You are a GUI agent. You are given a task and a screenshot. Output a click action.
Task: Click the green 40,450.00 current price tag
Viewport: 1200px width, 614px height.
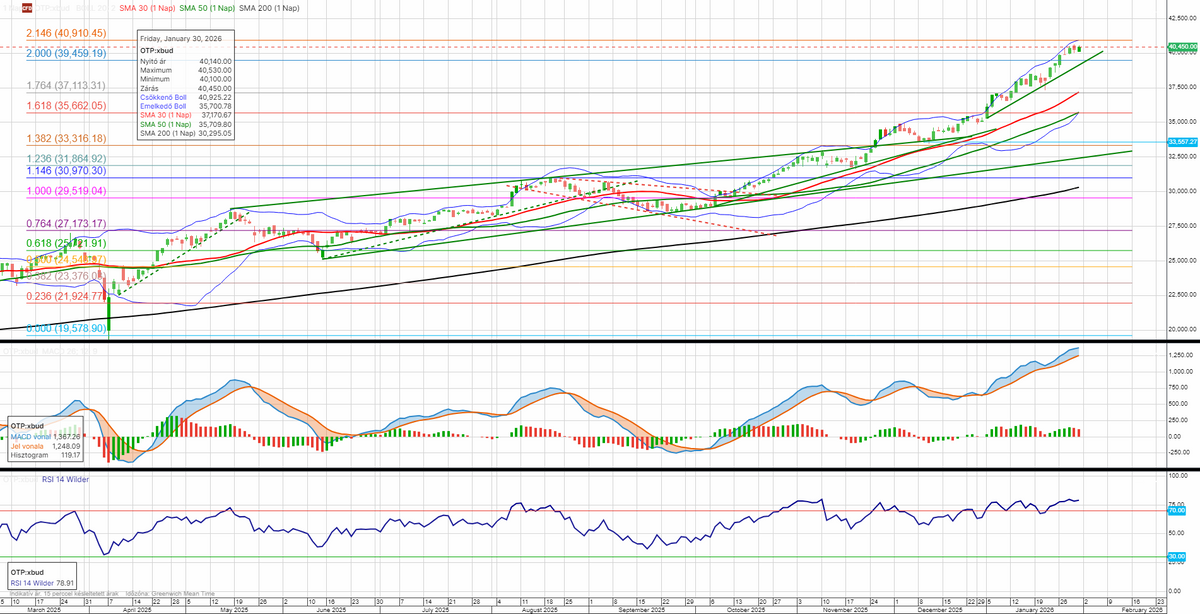click(x=1182, y=47)
